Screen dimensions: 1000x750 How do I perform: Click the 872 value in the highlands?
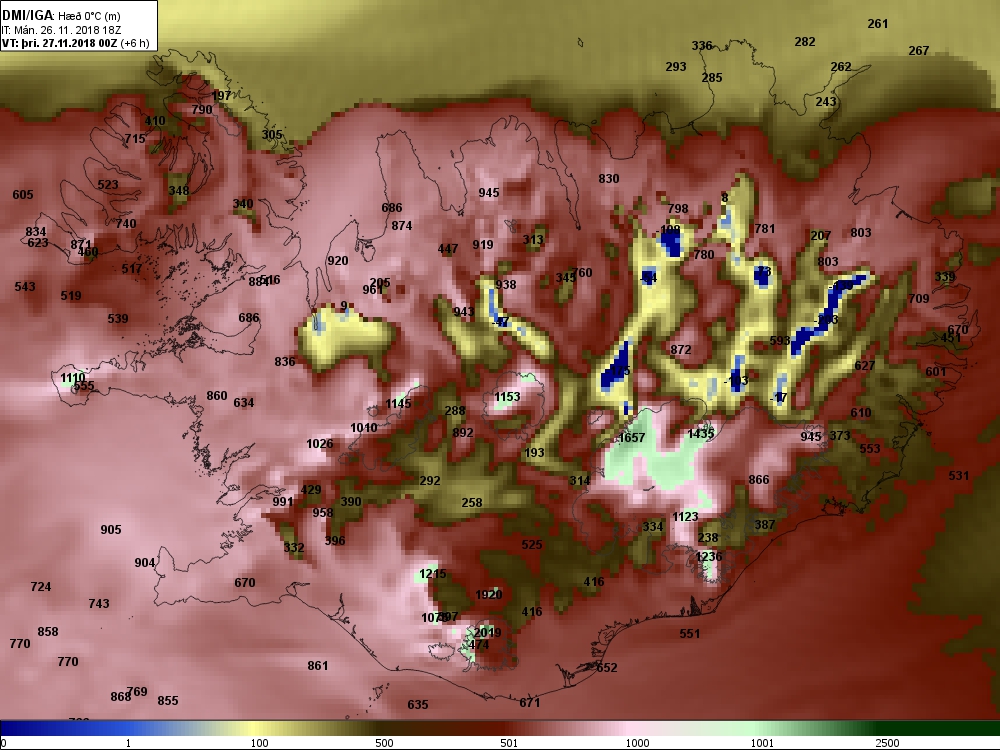680,350
